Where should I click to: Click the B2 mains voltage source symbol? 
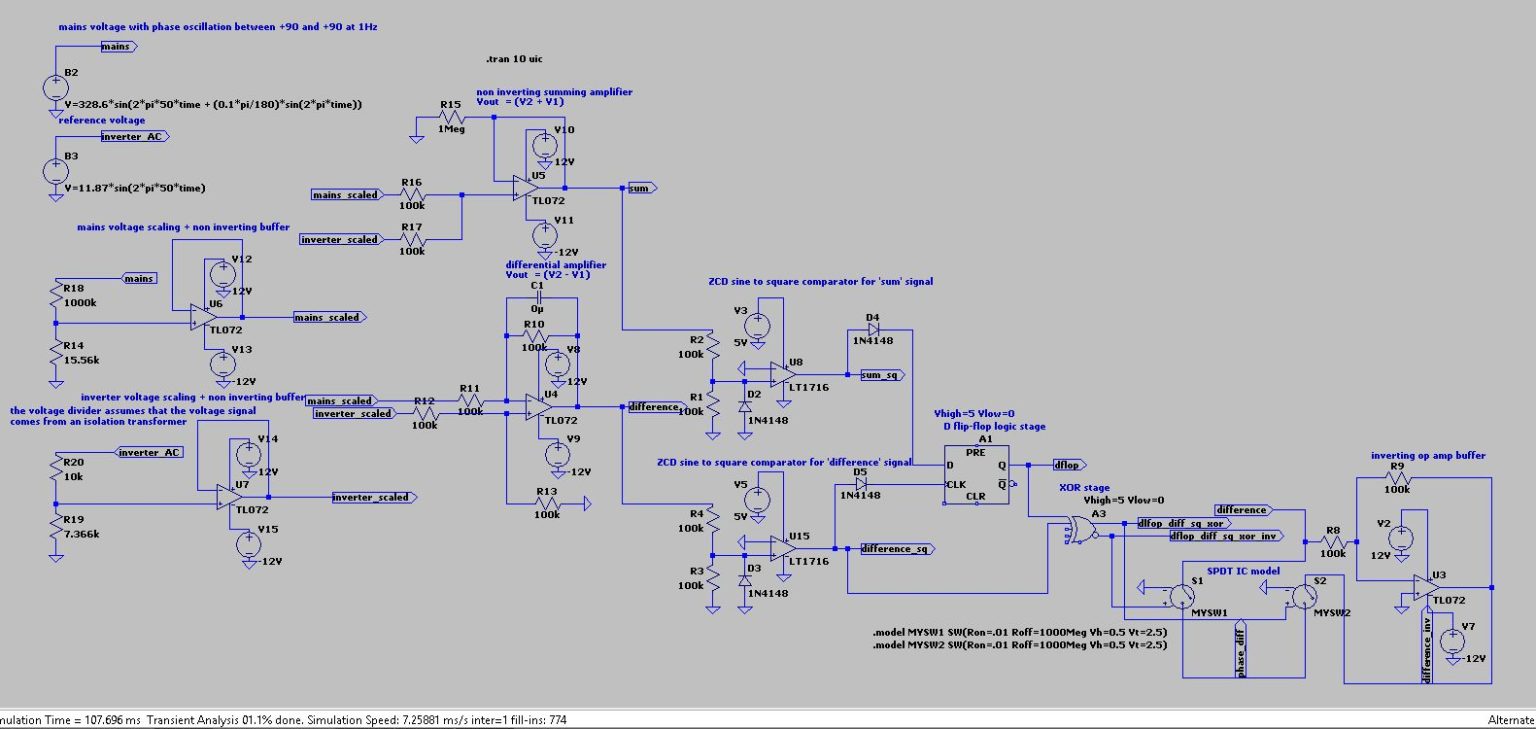(55, 85)
